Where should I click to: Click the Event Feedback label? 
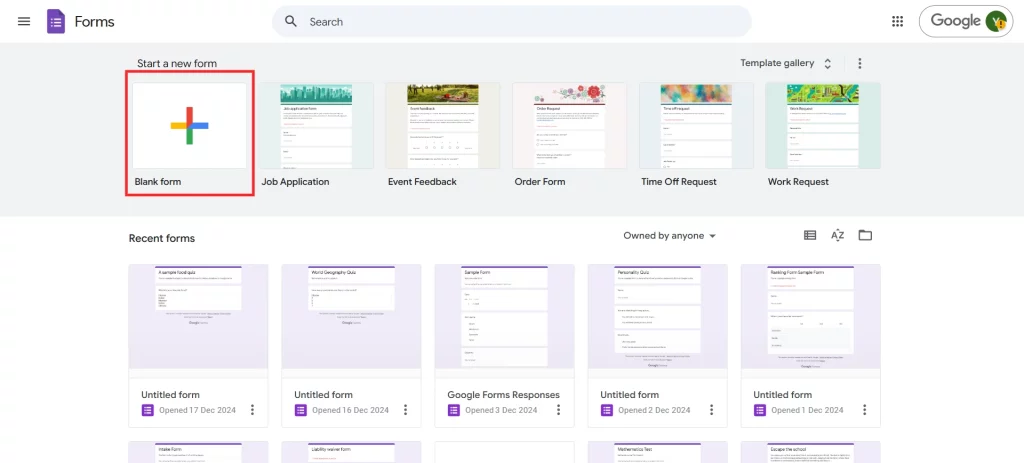[422, 182]
